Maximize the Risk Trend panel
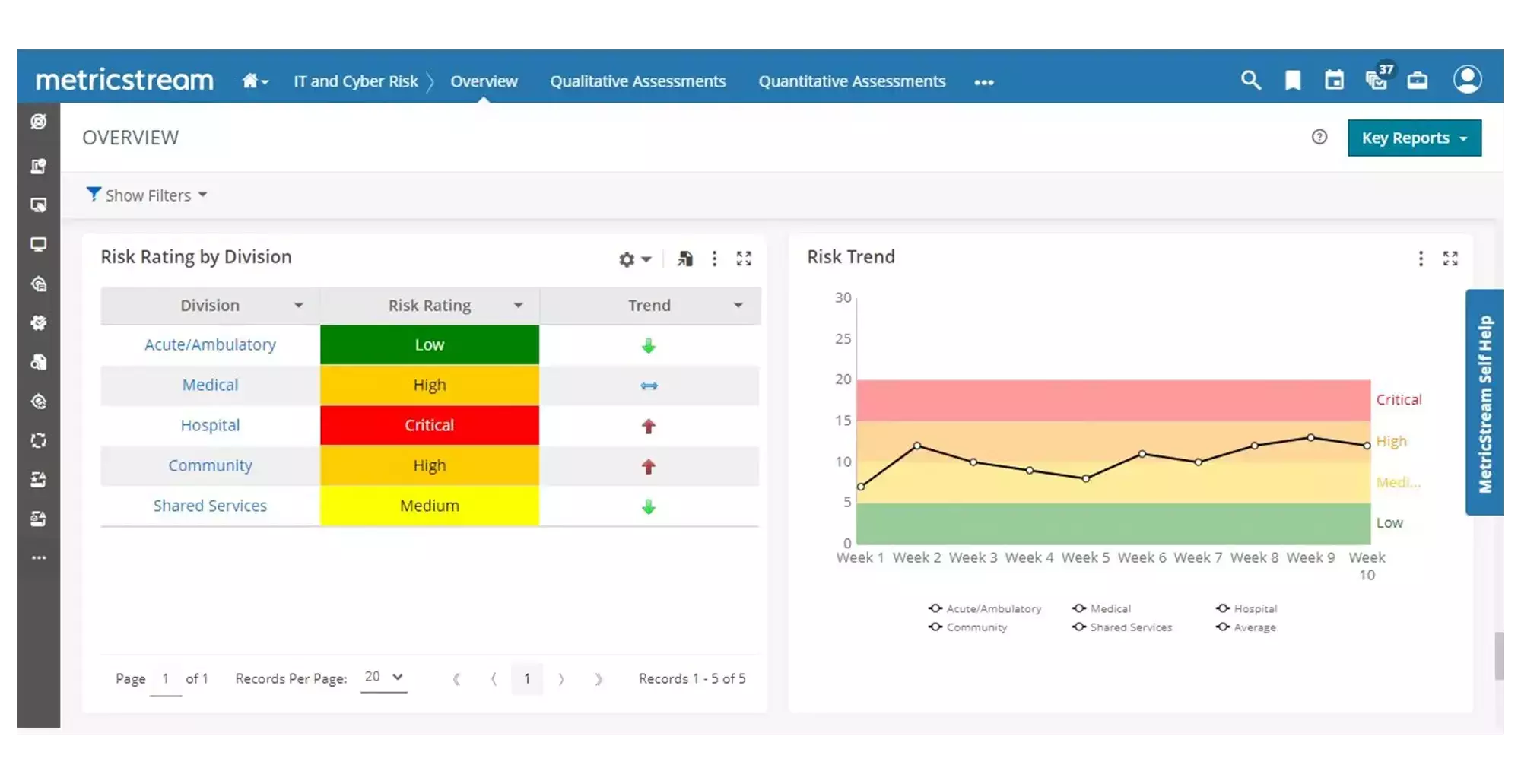 (1450, 259)
